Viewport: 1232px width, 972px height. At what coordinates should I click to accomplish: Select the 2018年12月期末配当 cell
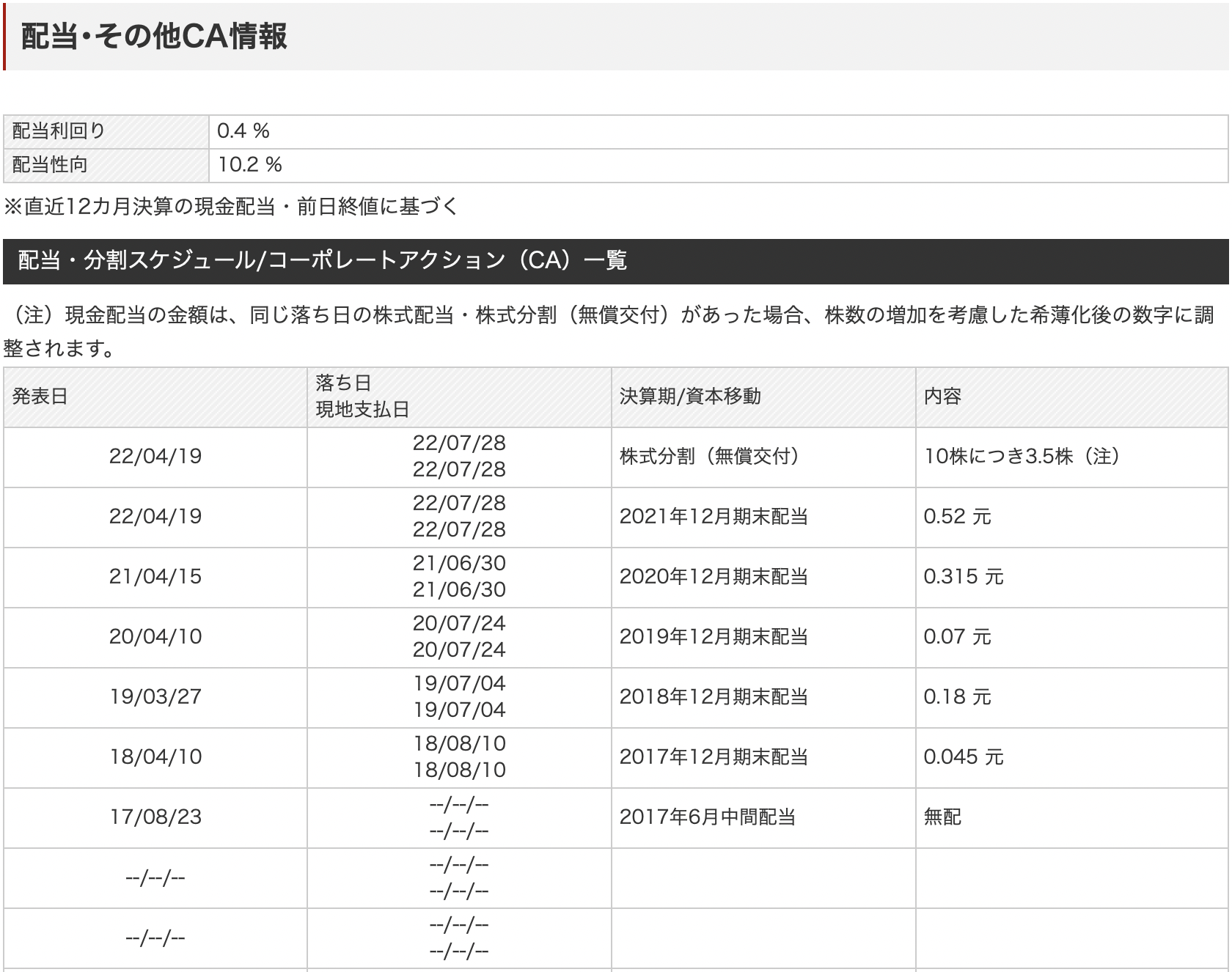(x=763, y=697)
